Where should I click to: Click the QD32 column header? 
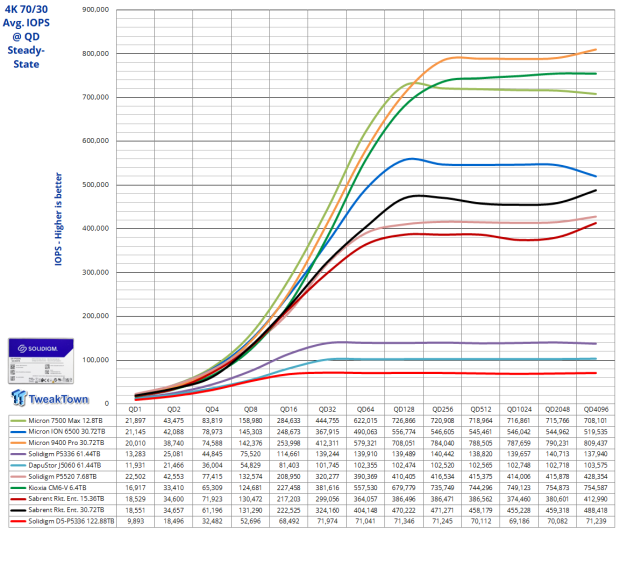(327, 409)
